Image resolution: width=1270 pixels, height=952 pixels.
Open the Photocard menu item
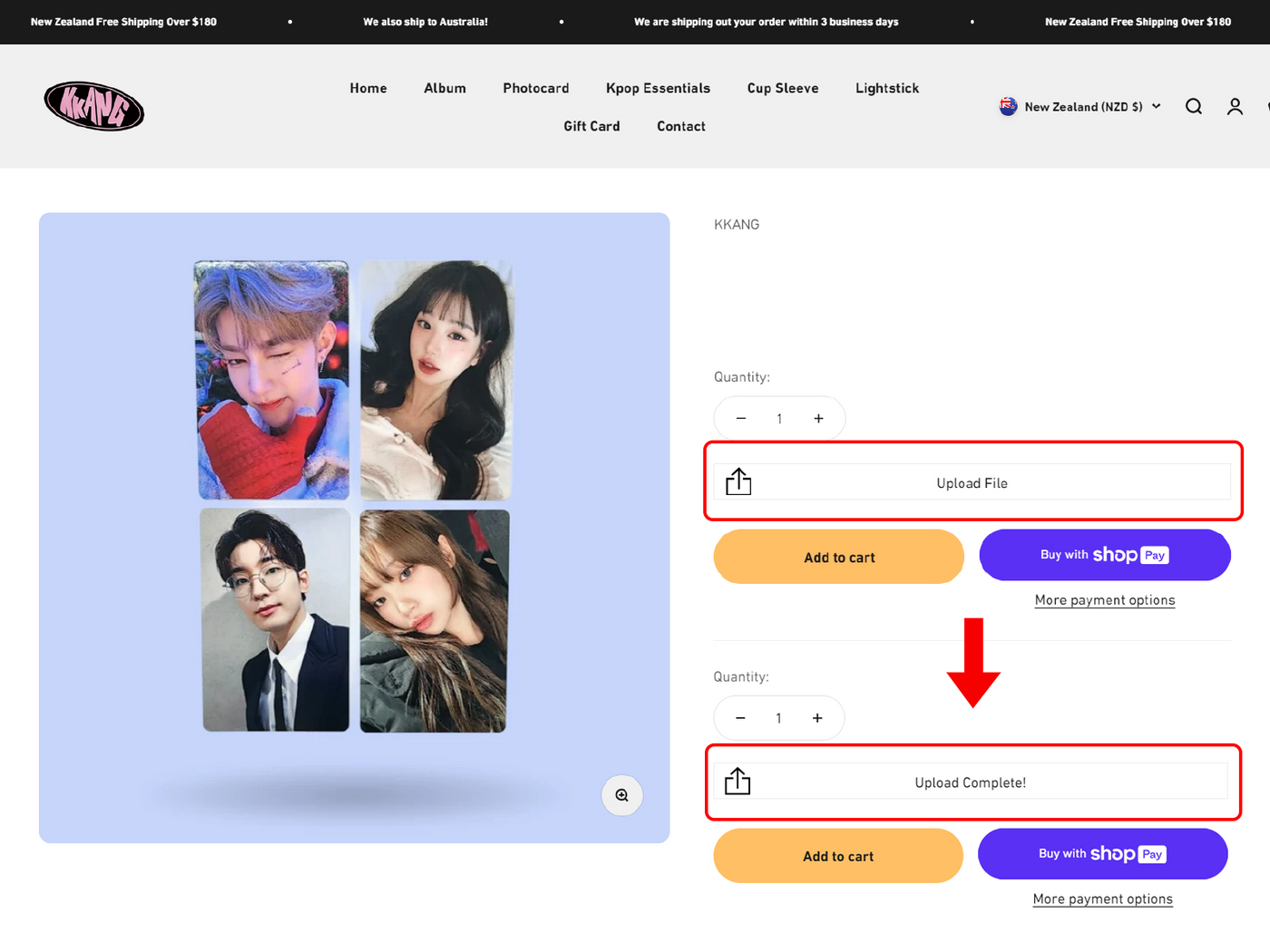click(x=536, y=88)
